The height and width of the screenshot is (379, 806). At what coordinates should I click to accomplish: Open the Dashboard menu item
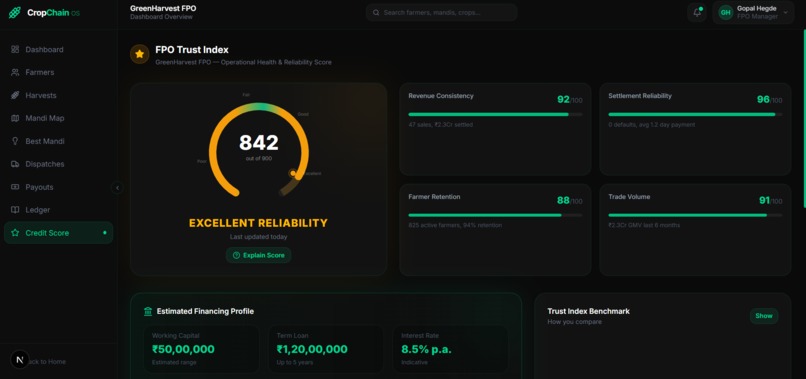[58, 49]
